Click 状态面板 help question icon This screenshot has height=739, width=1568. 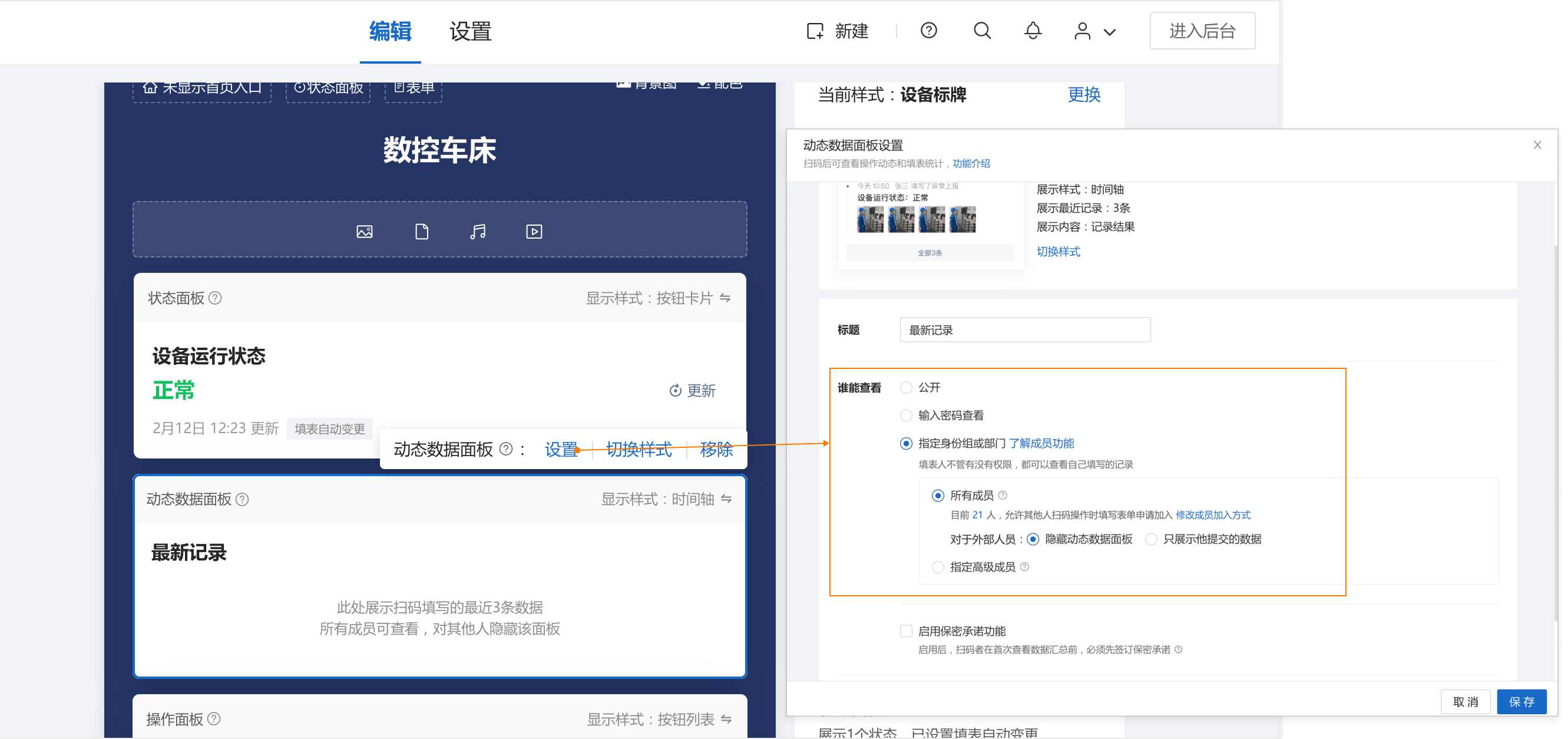click(x=215, y=298)
